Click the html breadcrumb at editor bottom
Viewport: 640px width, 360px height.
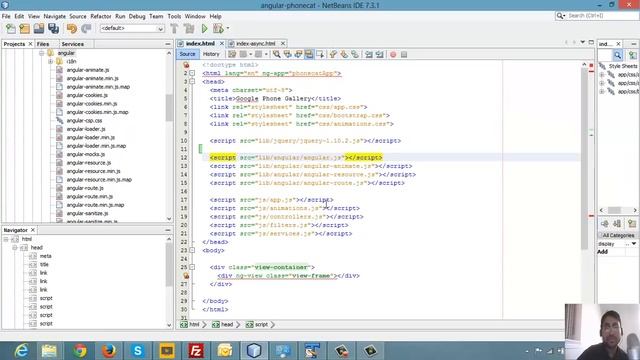pos(190,324)
